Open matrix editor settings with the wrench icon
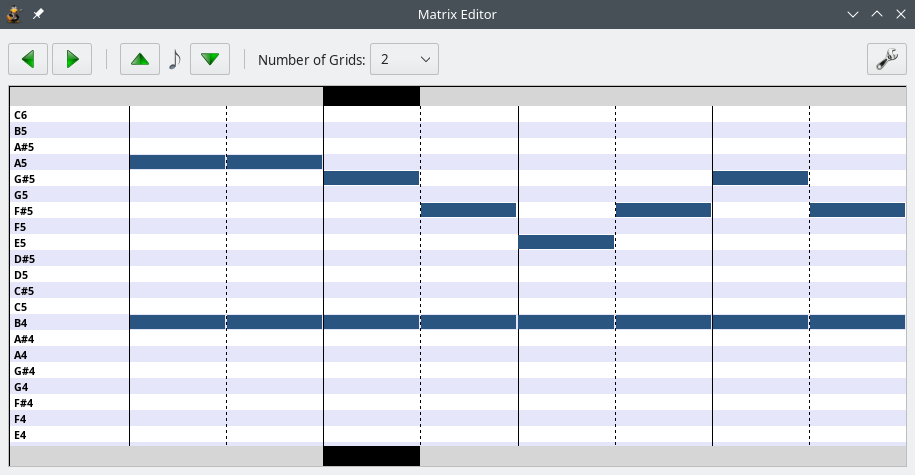 (x=886, y=59)
